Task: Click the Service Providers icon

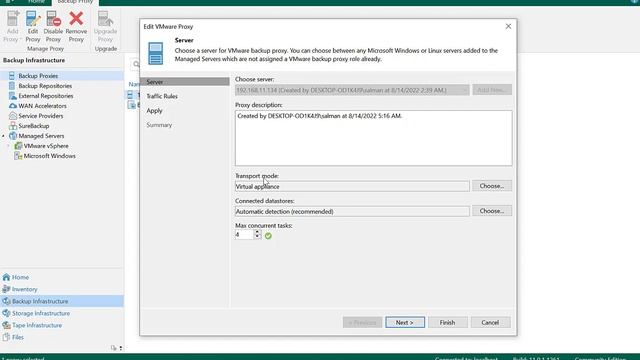Action: [x=13, y=116]
